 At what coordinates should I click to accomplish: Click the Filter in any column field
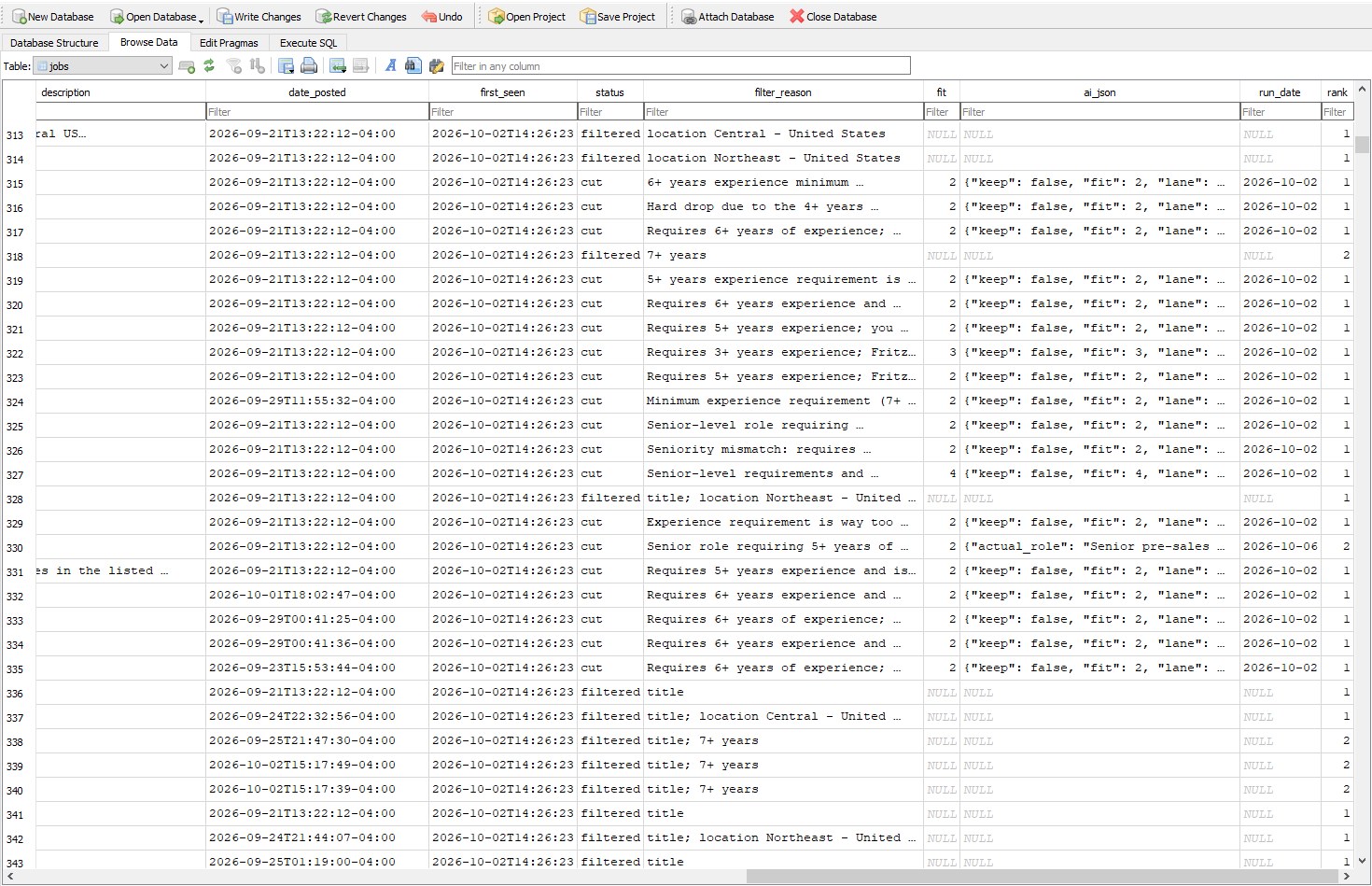680,66
